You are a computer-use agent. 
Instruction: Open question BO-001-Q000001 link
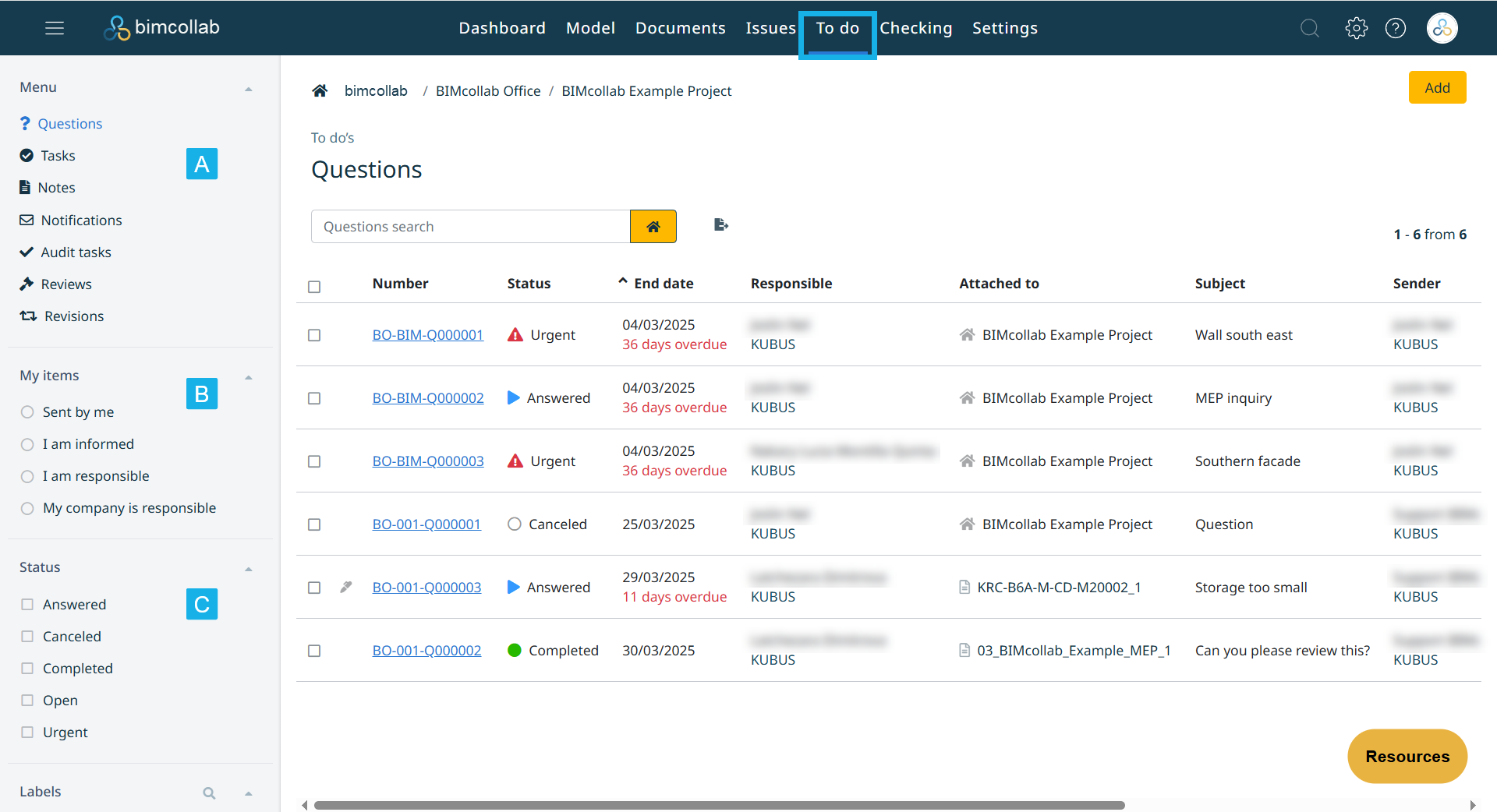pyautogui.click(x=426, y=524)
